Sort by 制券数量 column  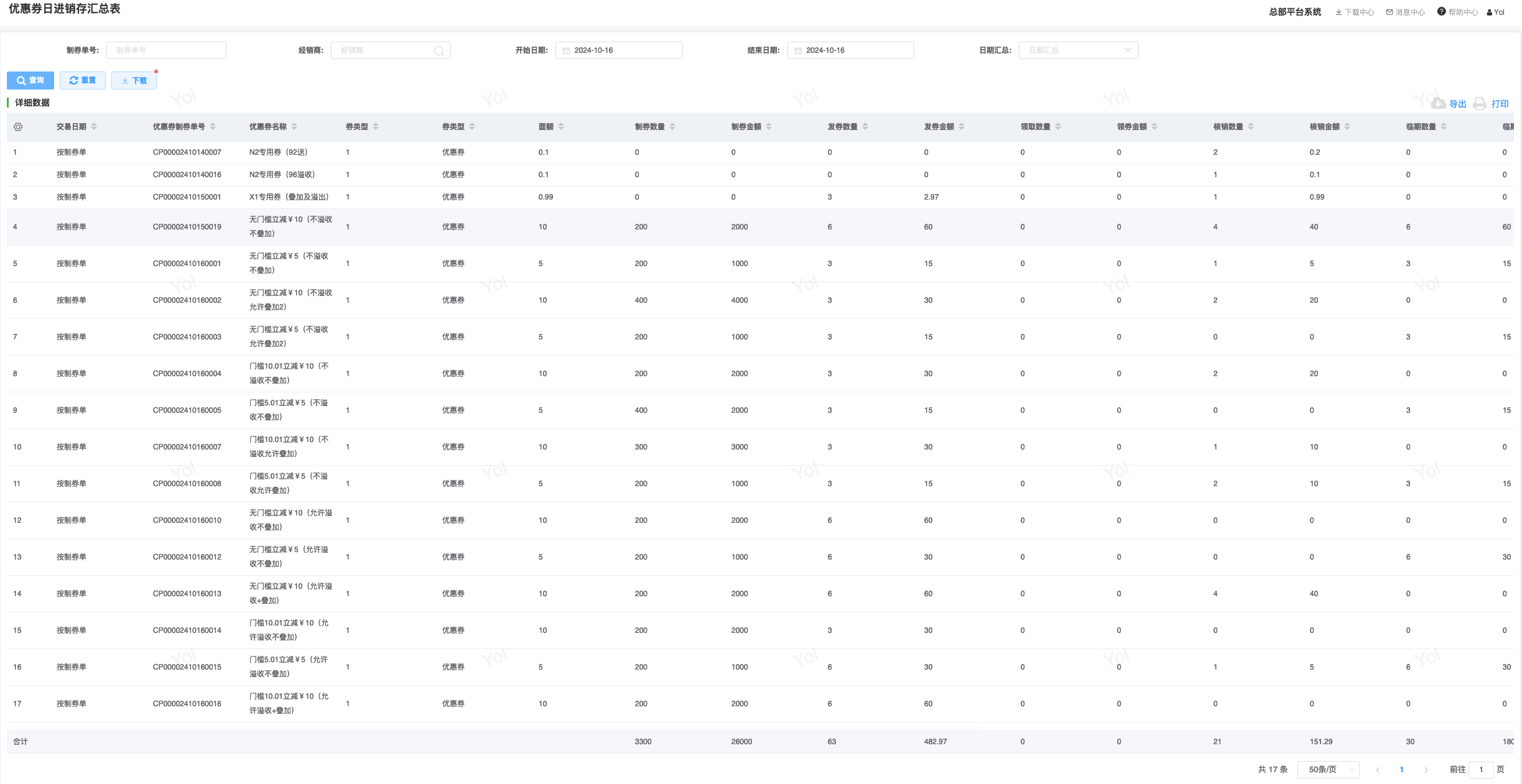672,127
